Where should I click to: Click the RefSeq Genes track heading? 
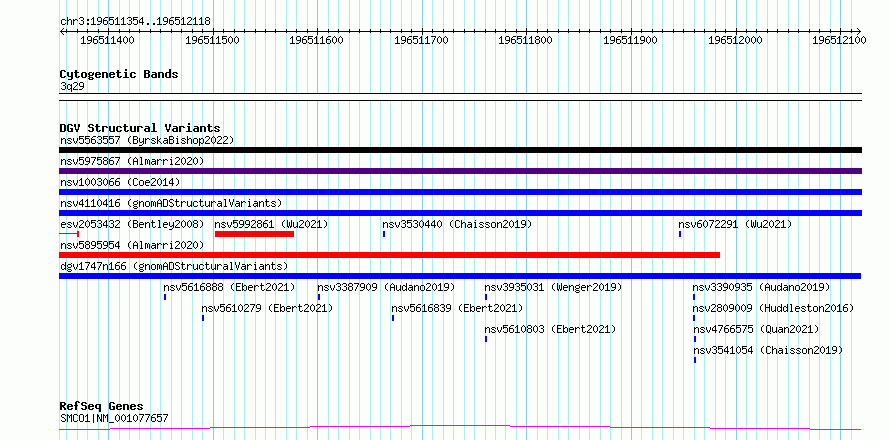[101, 406]
